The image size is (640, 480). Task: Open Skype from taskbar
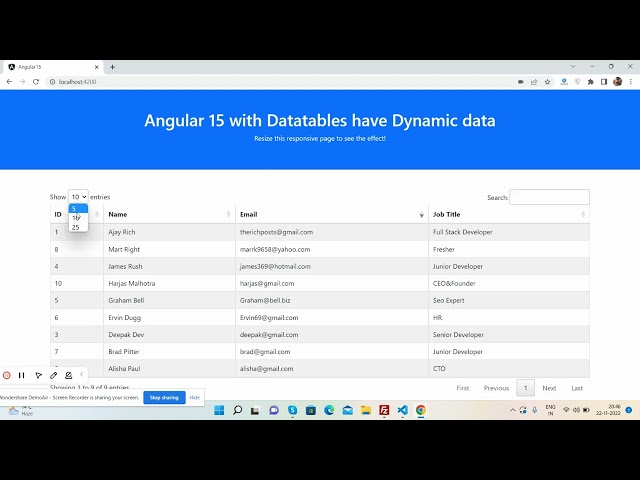(292, 410)
